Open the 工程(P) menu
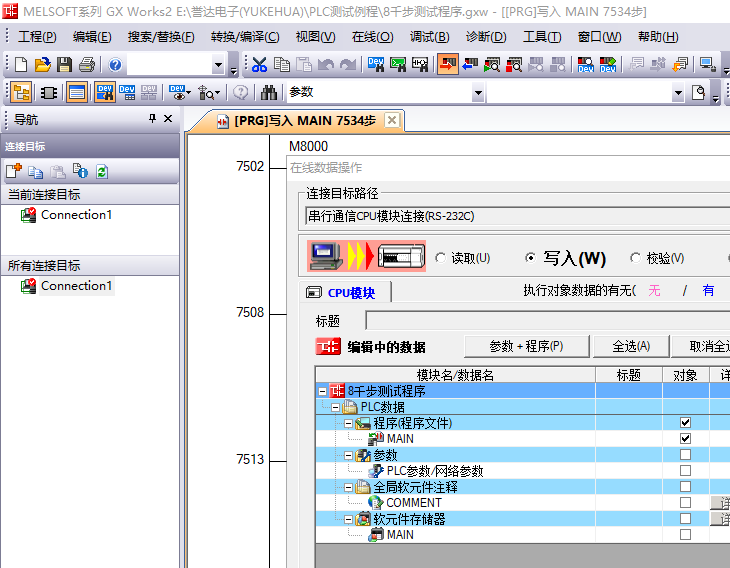The image size is (730, 568). 37,37
